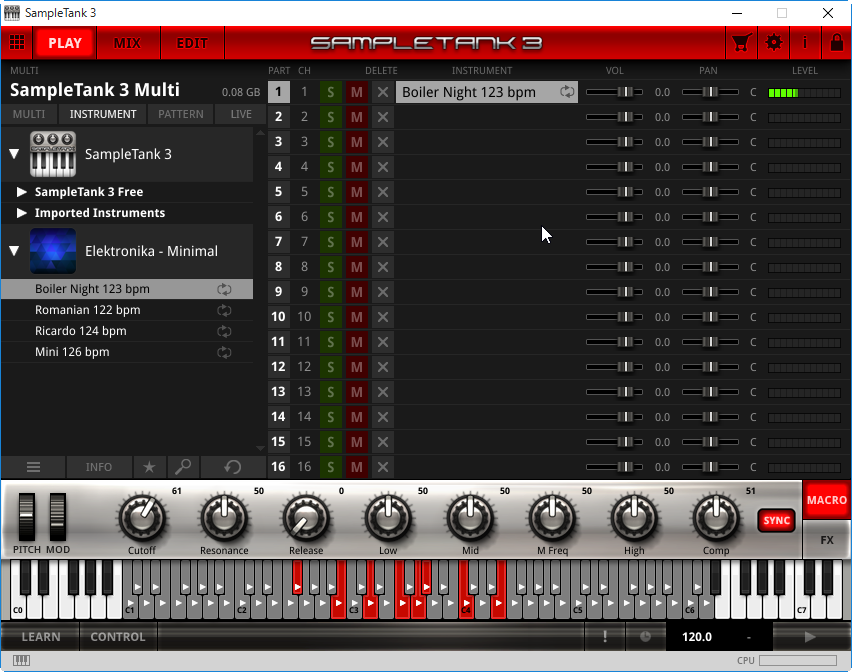Solo part 1
This screenshot has width=852, height=672.
(330, 92)
